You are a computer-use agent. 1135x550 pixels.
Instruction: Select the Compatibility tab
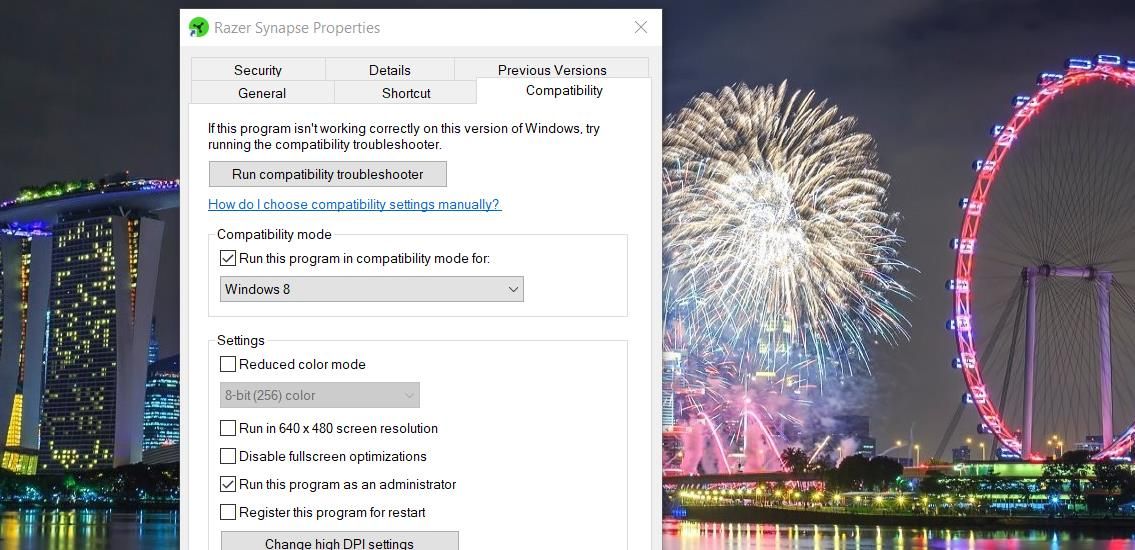pos(564,90)
